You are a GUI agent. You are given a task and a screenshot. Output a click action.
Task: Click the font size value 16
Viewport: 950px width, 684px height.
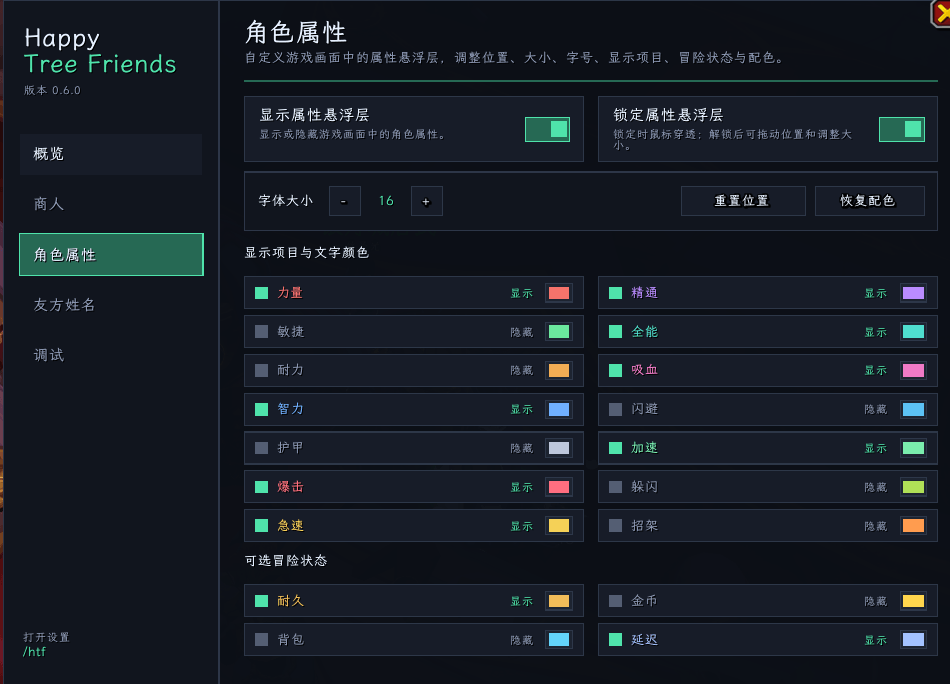(x=386, y=201)
